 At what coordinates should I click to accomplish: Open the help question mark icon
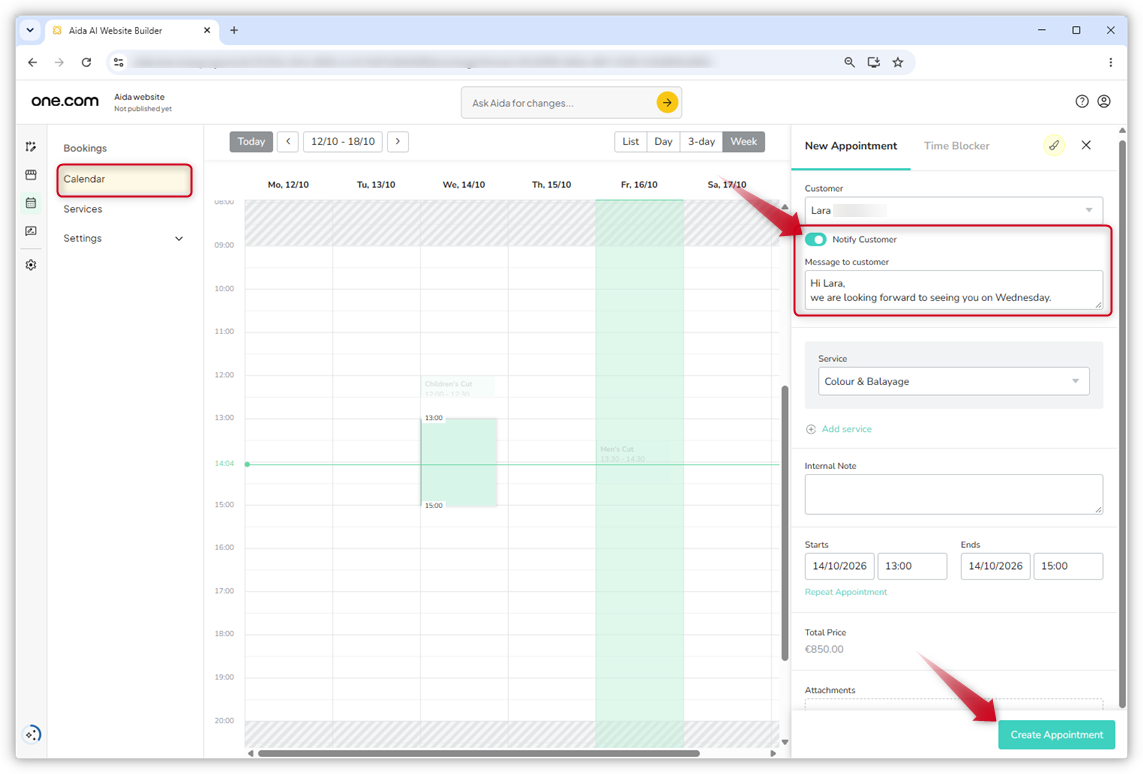point(1082,101)
